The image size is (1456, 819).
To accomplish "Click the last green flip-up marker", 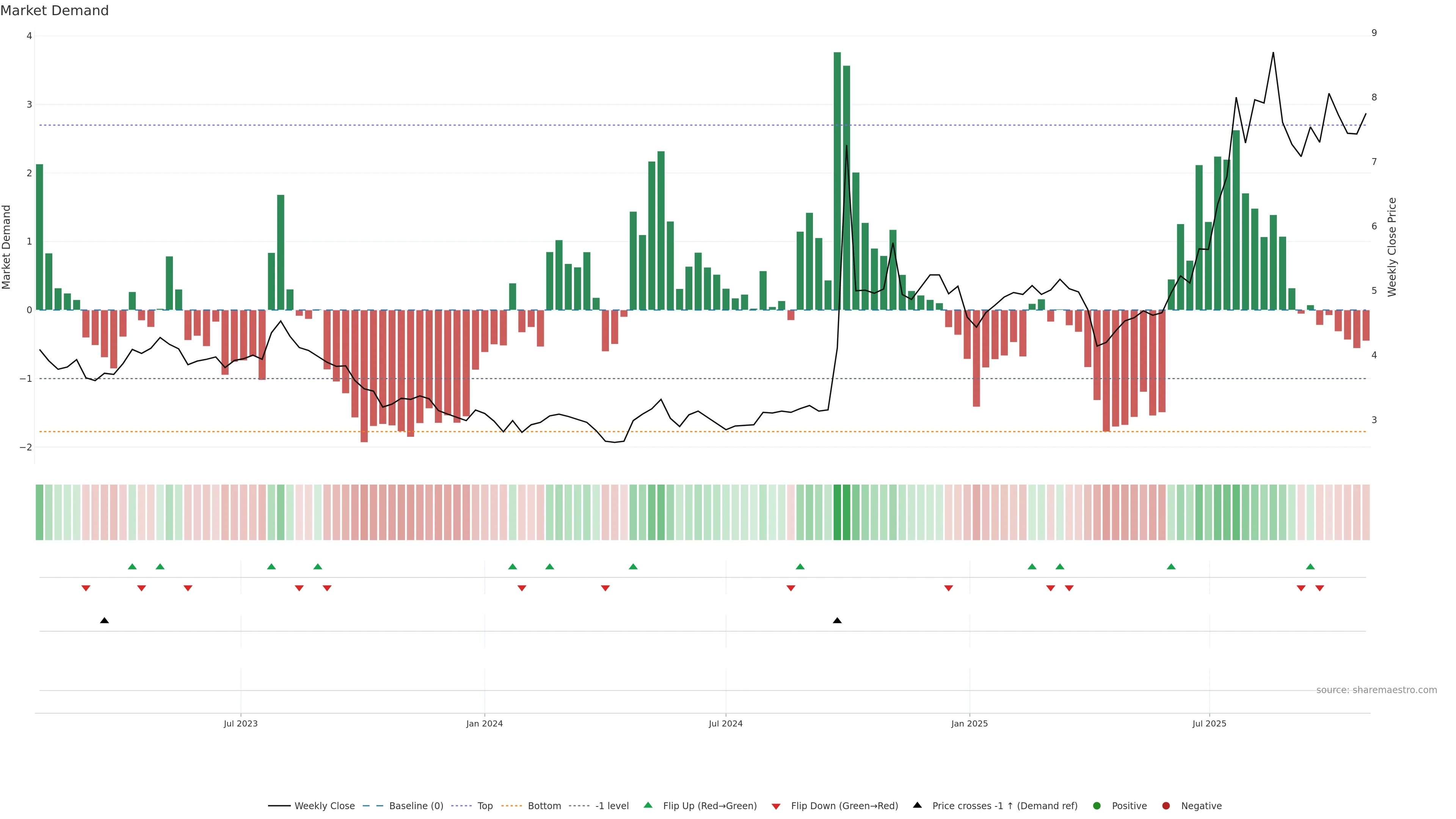I will pyautogui.click(x=1310, y=567).
